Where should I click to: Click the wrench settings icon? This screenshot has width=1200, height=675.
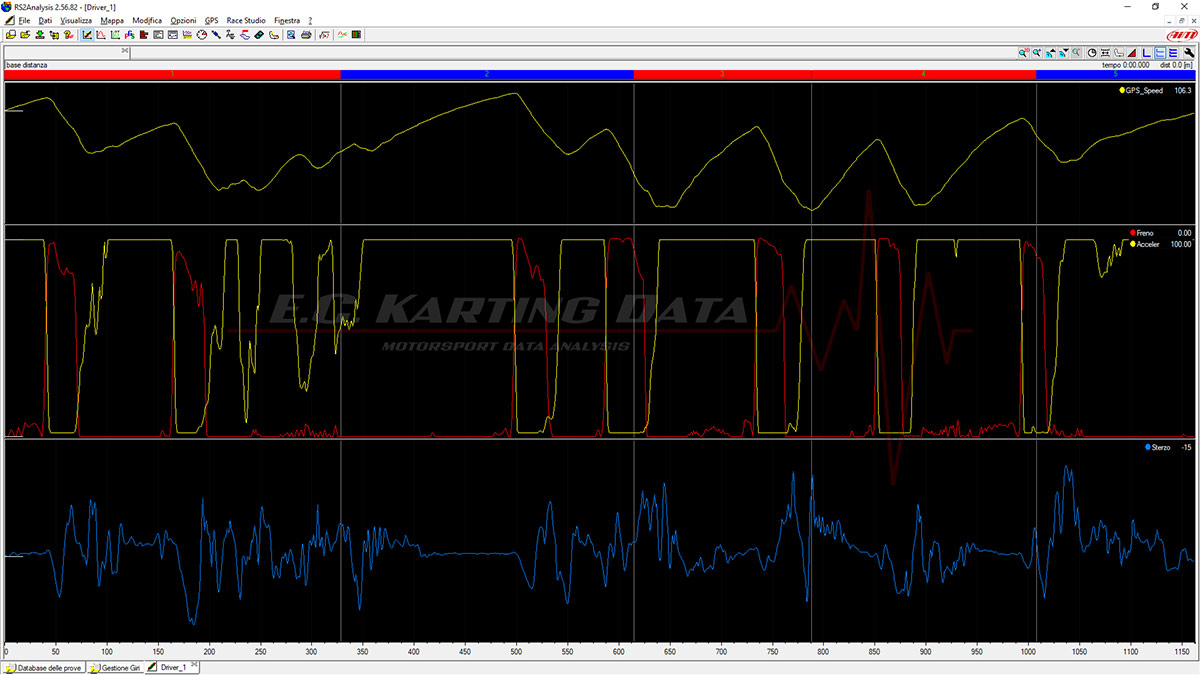1188,52
